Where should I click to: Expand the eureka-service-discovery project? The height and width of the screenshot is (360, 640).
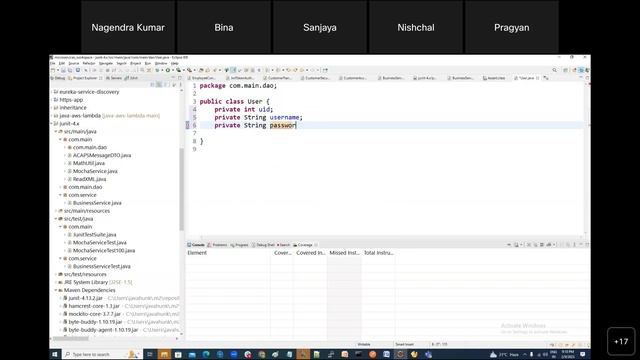coord(52,92)
